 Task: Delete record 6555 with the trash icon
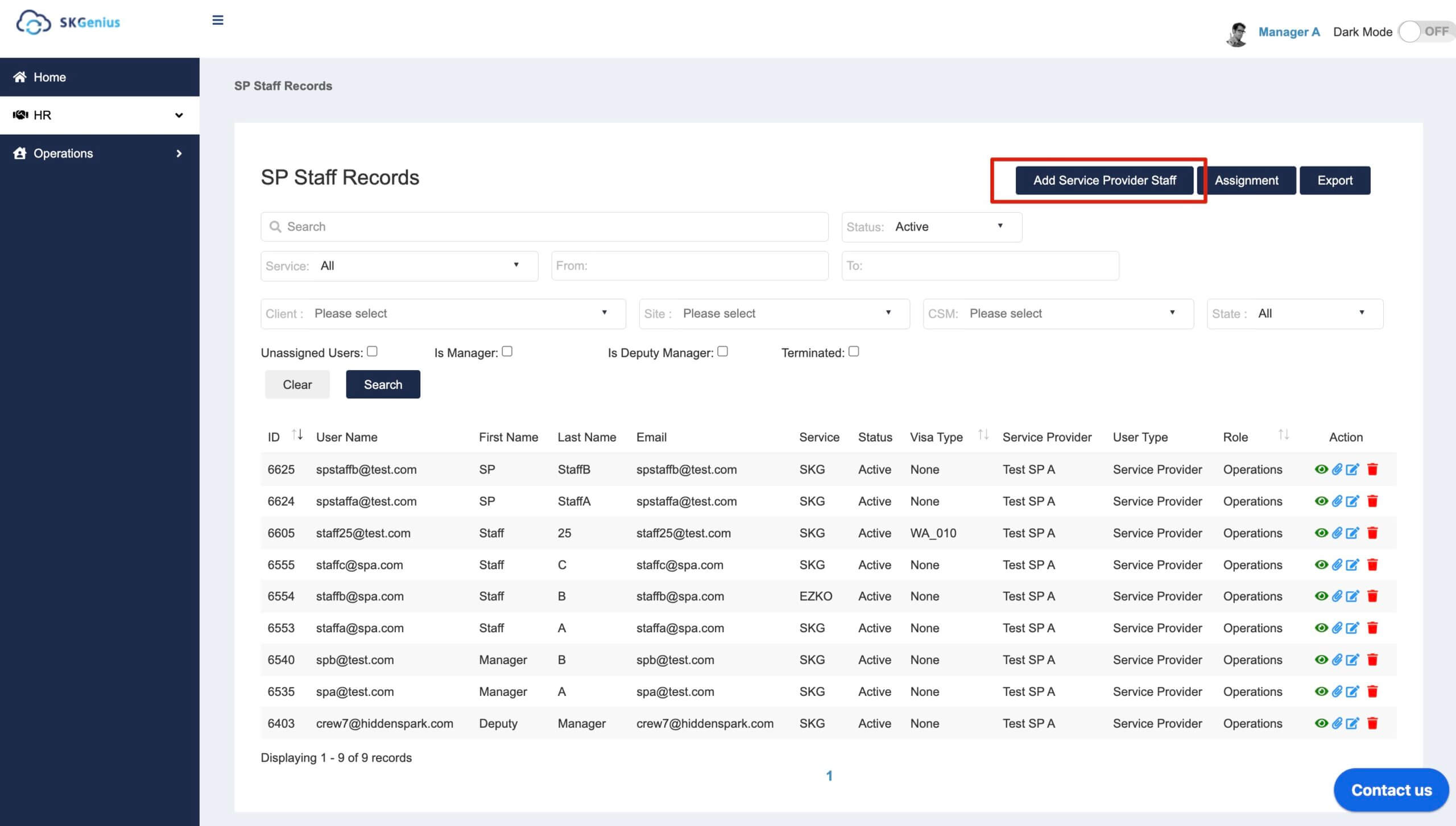point(1372,564)
